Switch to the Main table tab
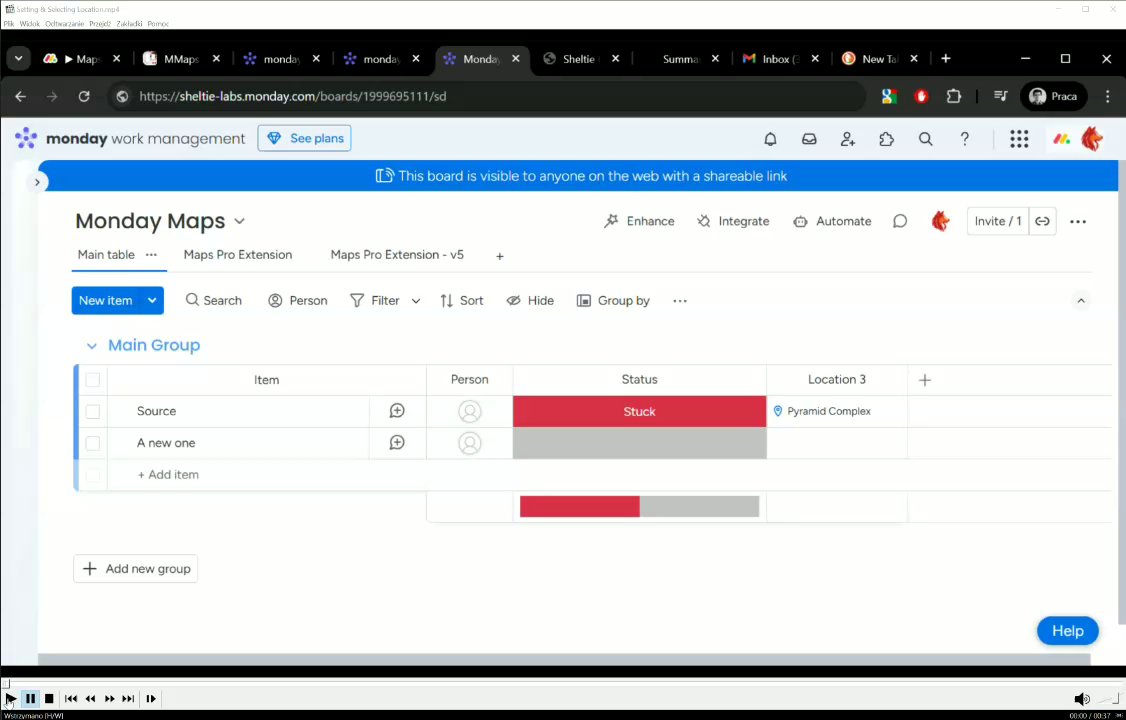 tap(106, 255)
